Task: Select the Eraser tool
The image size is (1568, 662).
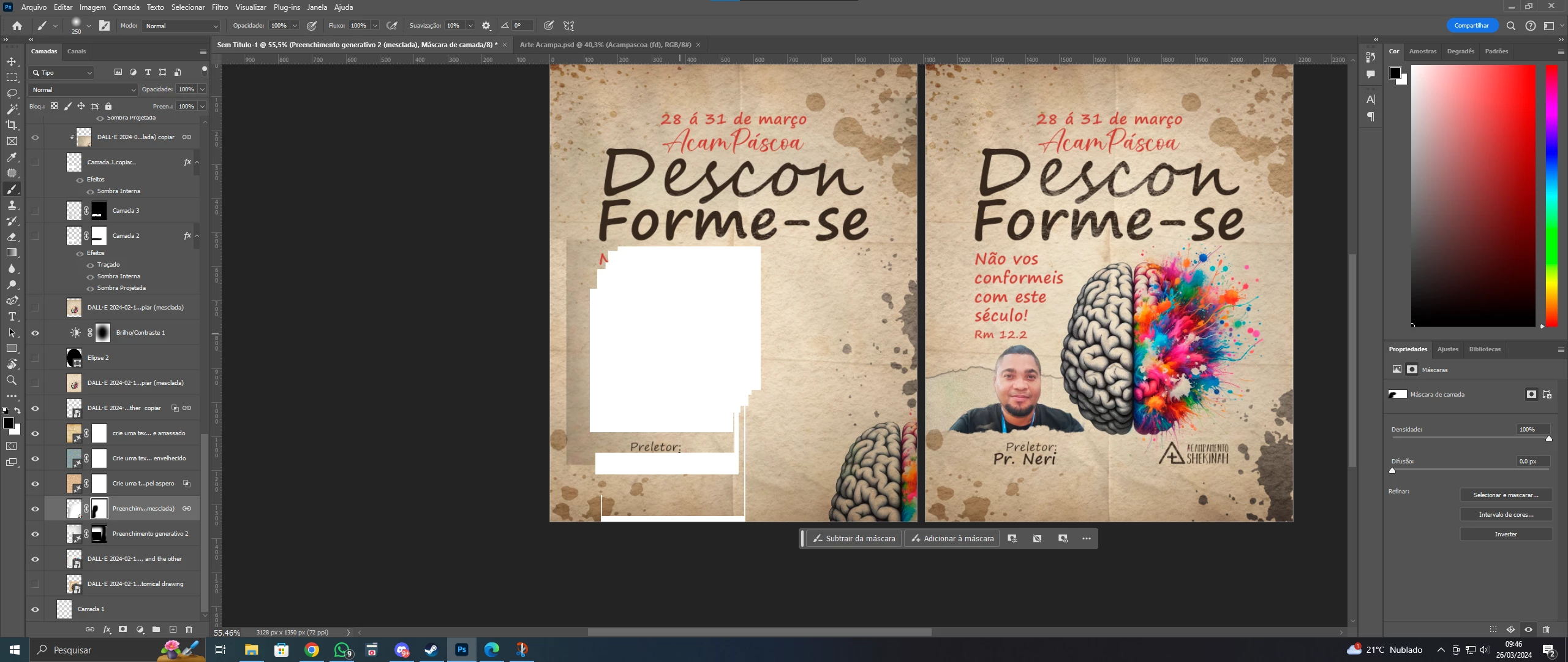Action: pos(12,237)
